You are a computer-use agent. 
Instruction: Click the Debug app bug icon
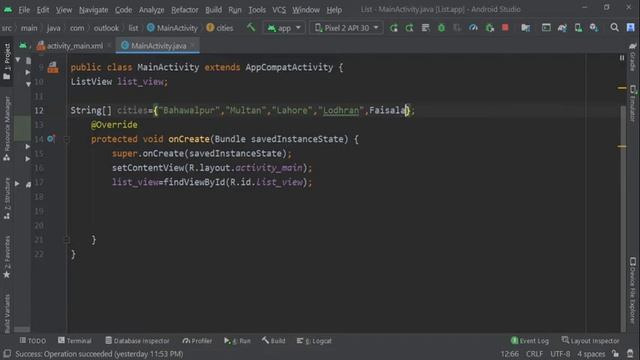click(x=441, y=28)
